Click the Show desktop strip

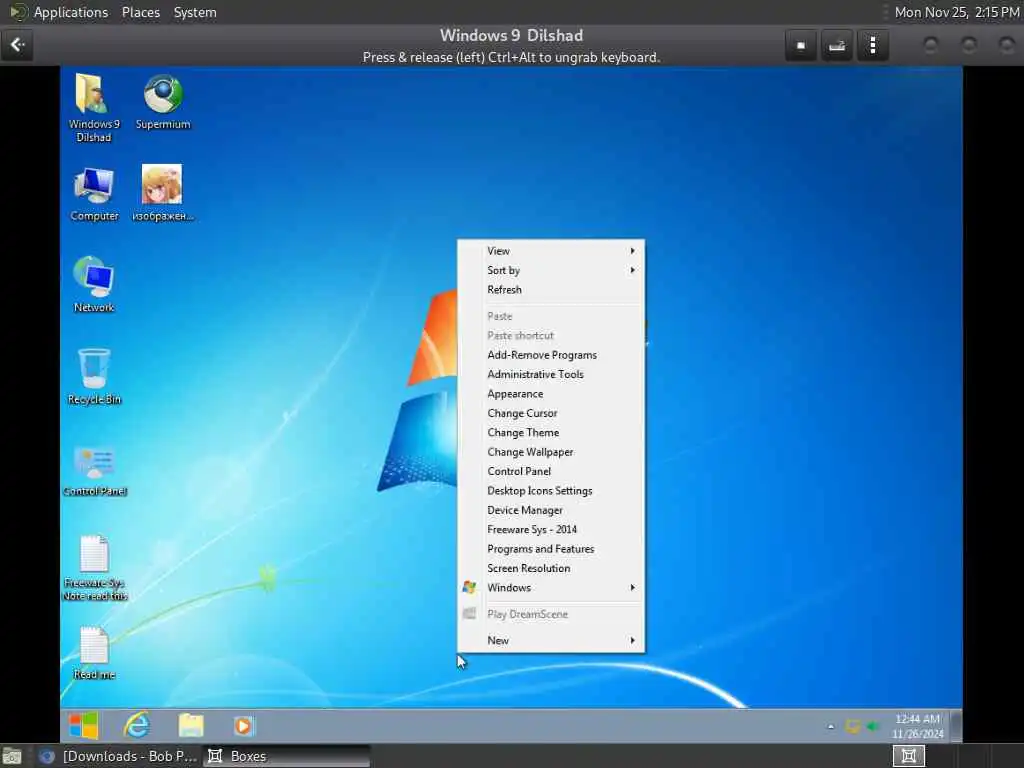click(x=956, y=726)
